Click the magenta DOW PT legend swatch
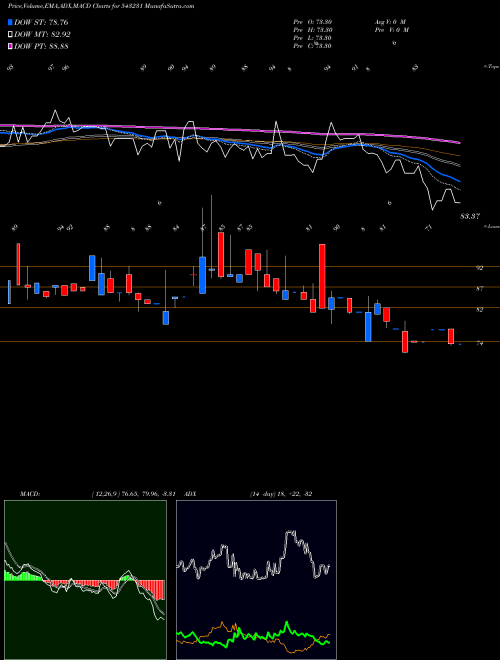Viewport: 500px width, 660px height. 11,46
